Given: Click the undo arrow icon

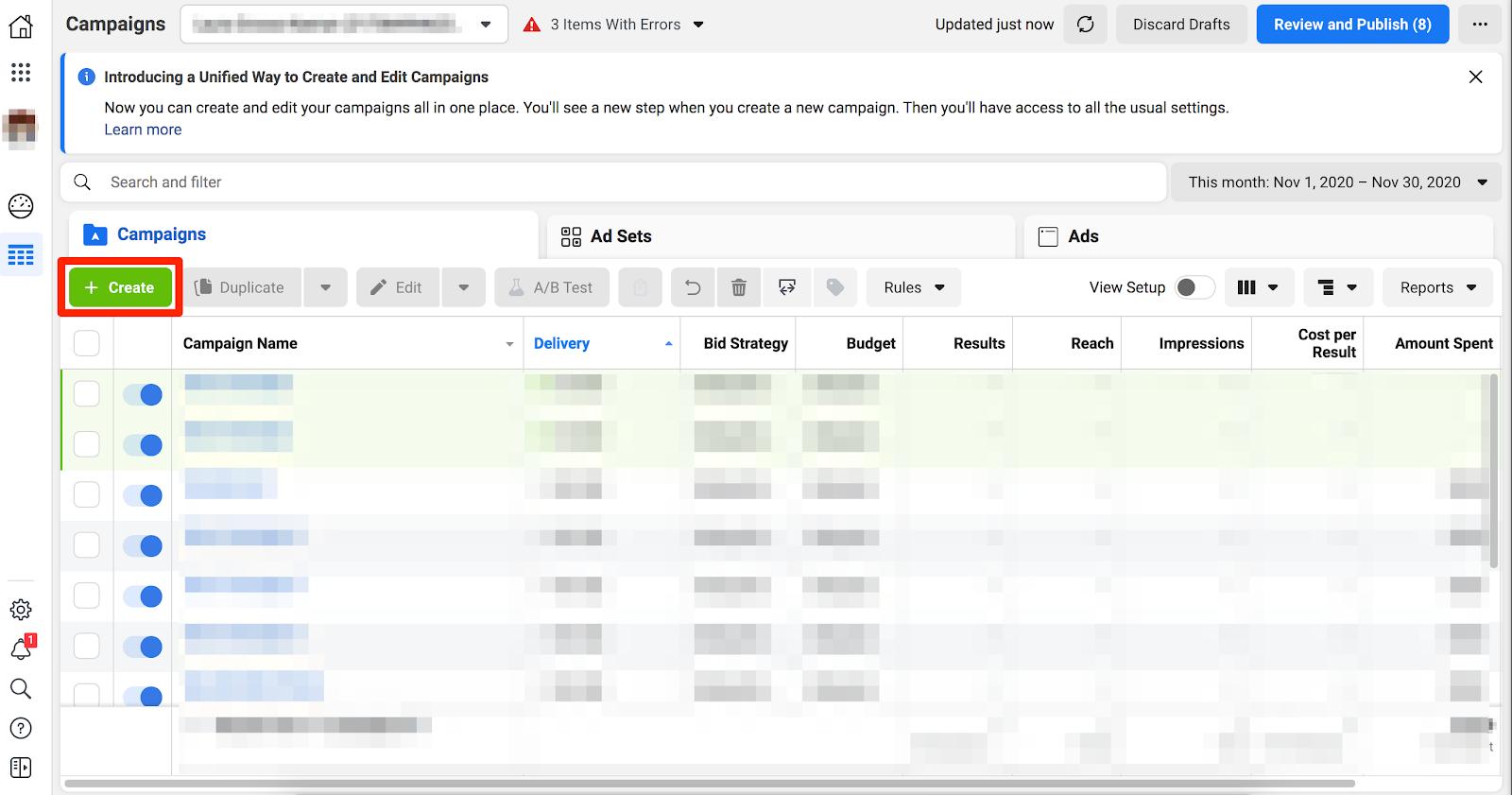Looking at the screenshot, I should coord(693,287).
